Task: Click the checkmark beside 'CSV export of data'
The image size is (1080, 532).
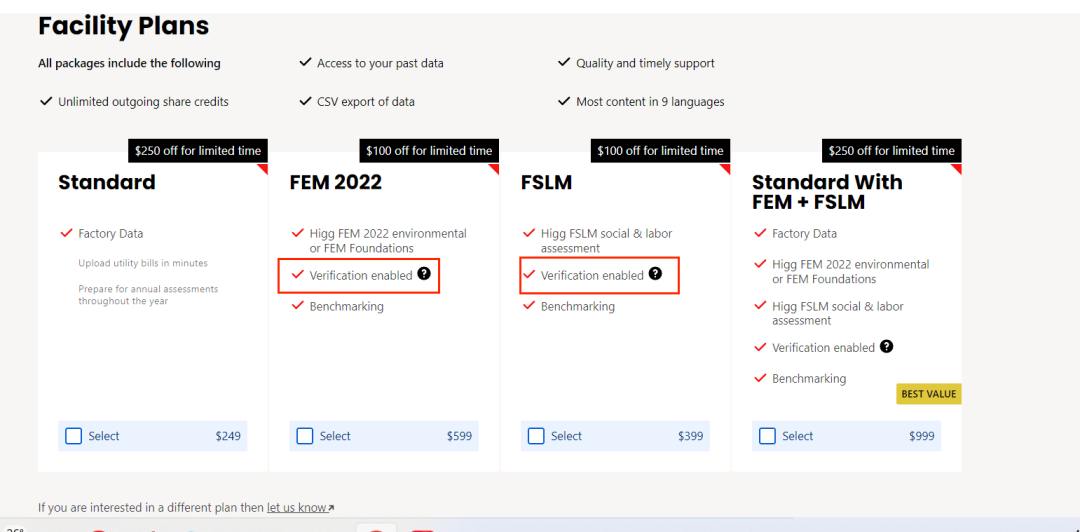Action: [305, 101]
